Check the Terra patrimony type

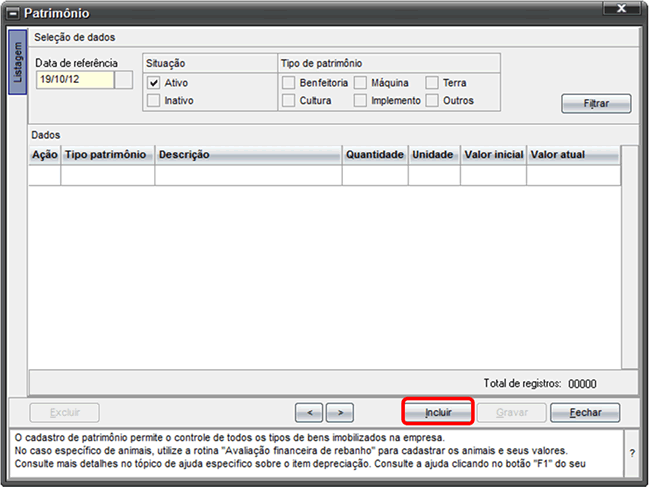click(432, 83)
